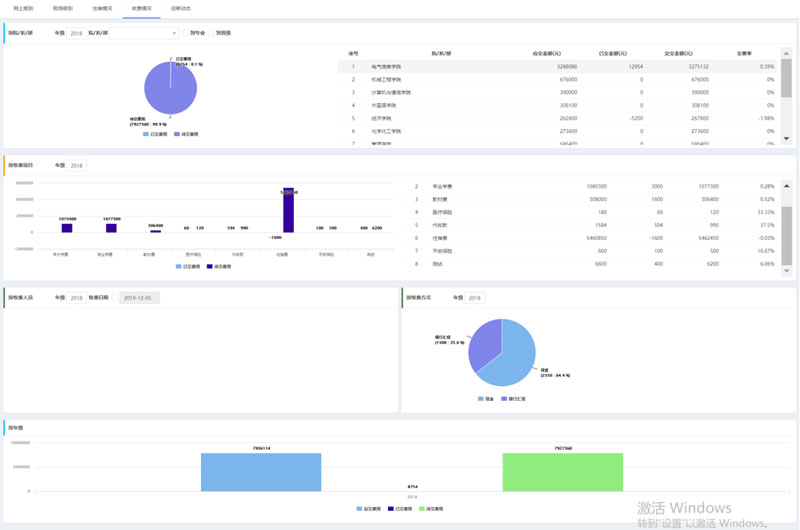Image resolution: width=800 pixels, height=530 pixels.
Task: Open the 现场报到 tab
Action: [63, 8]
